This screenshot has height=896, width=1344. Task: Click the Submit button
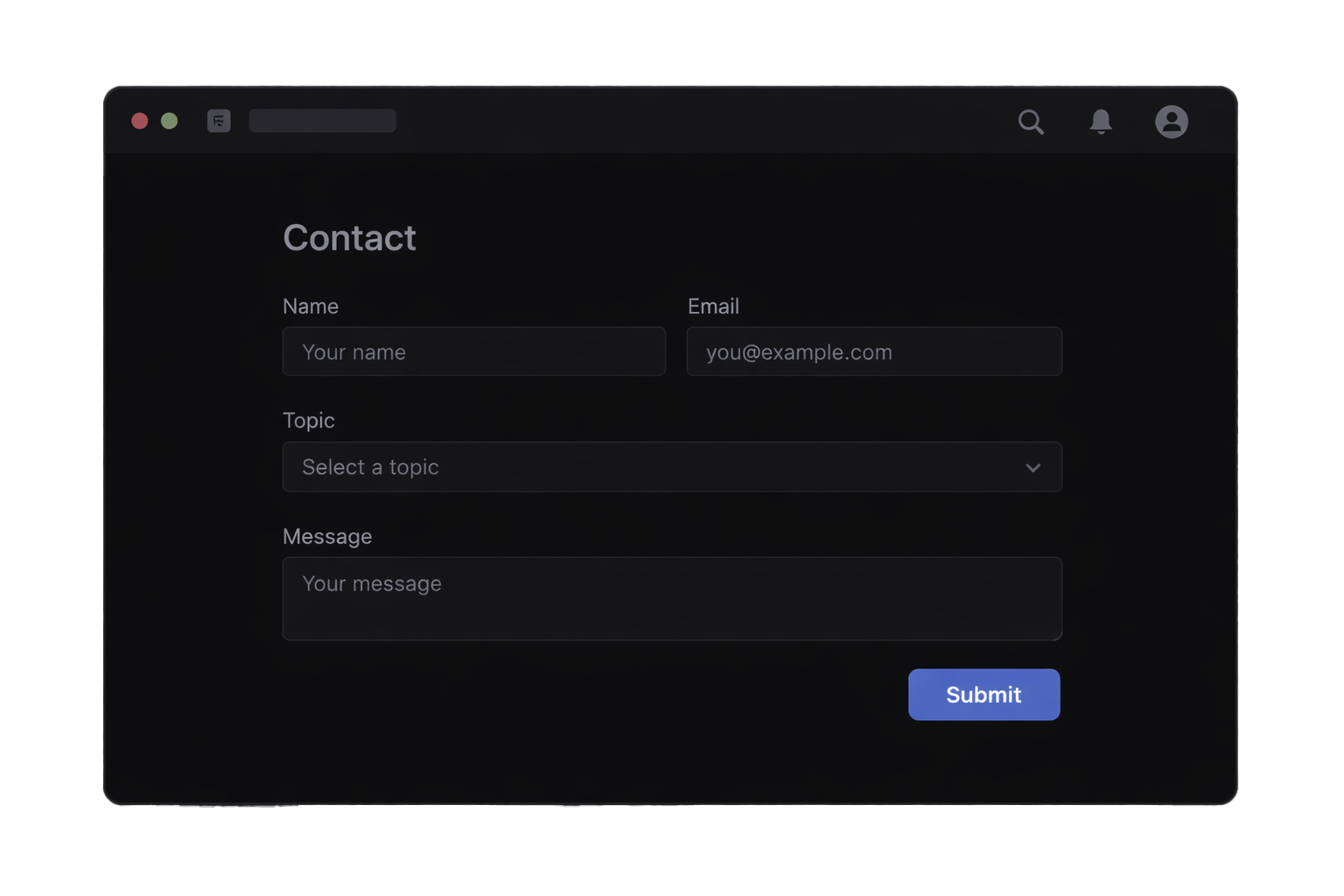coord(983,694)
